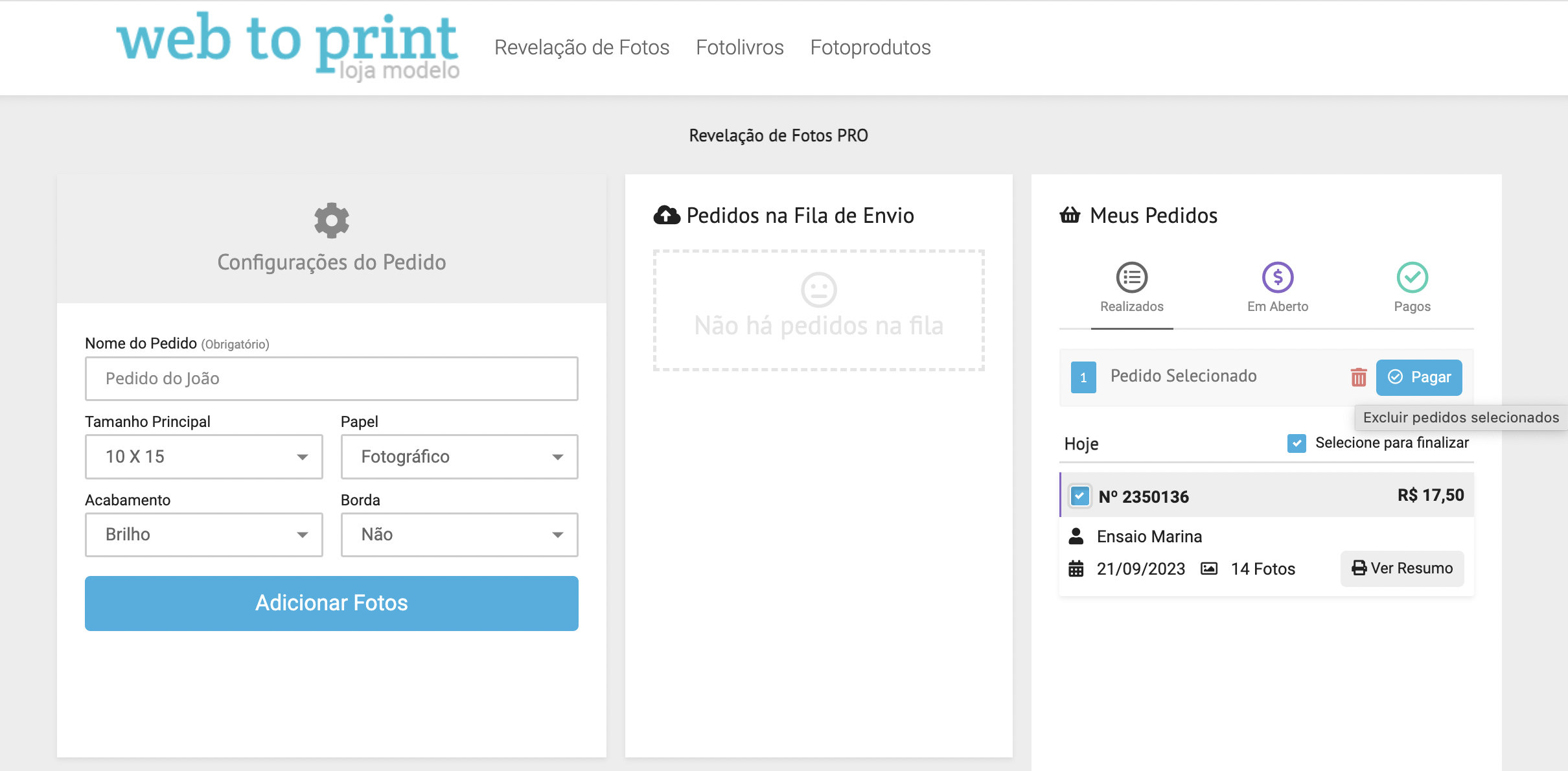Viewport: 1568px width, 771px height.
Task: Go to Fotoprodutos in navigation
Action: 870,47
